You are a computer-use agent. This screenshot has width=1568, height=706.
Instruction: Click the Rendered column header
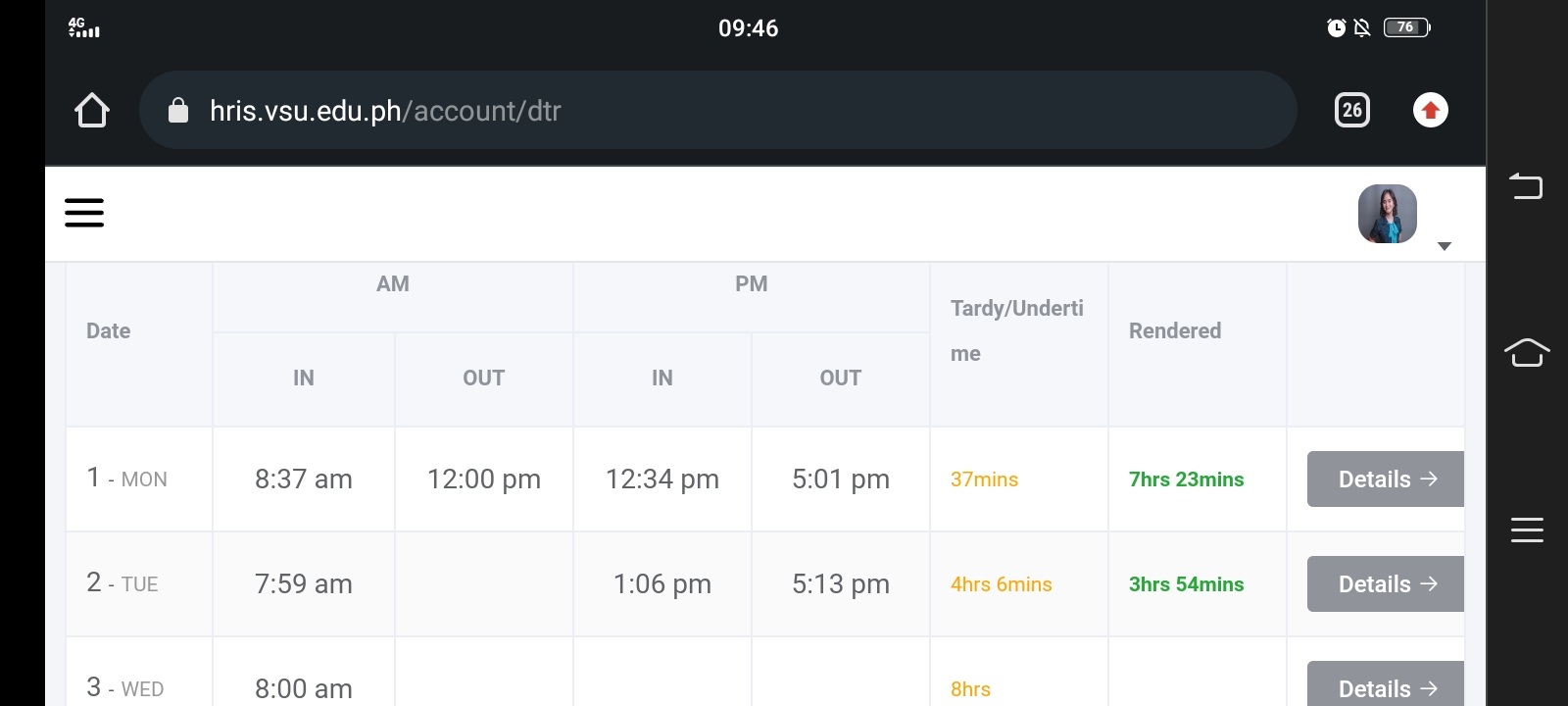[1175, 331]
